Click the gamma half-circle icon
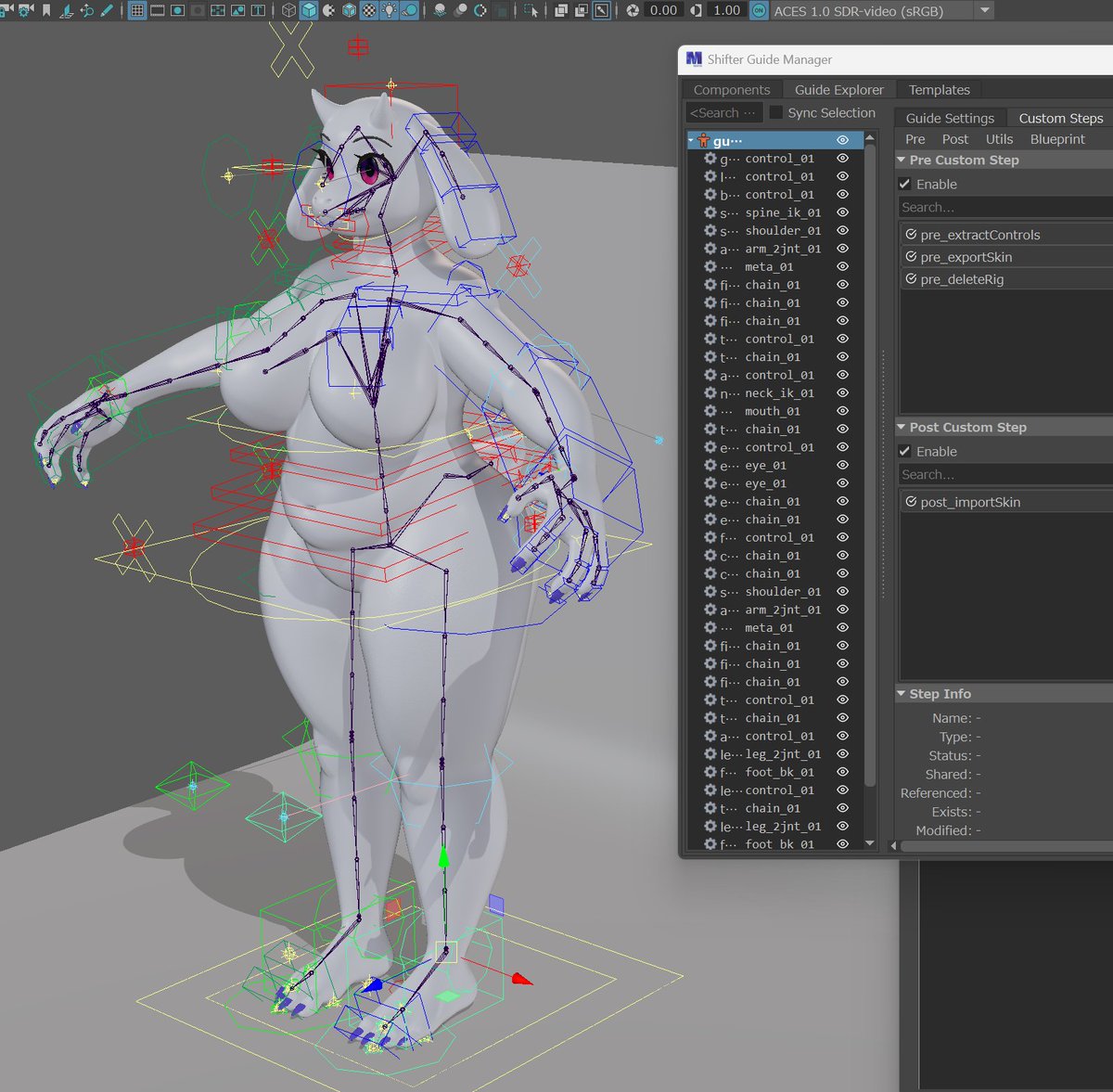This screenshot has width=1113, height=1092. pyautogui.click(x=696, y=10)
